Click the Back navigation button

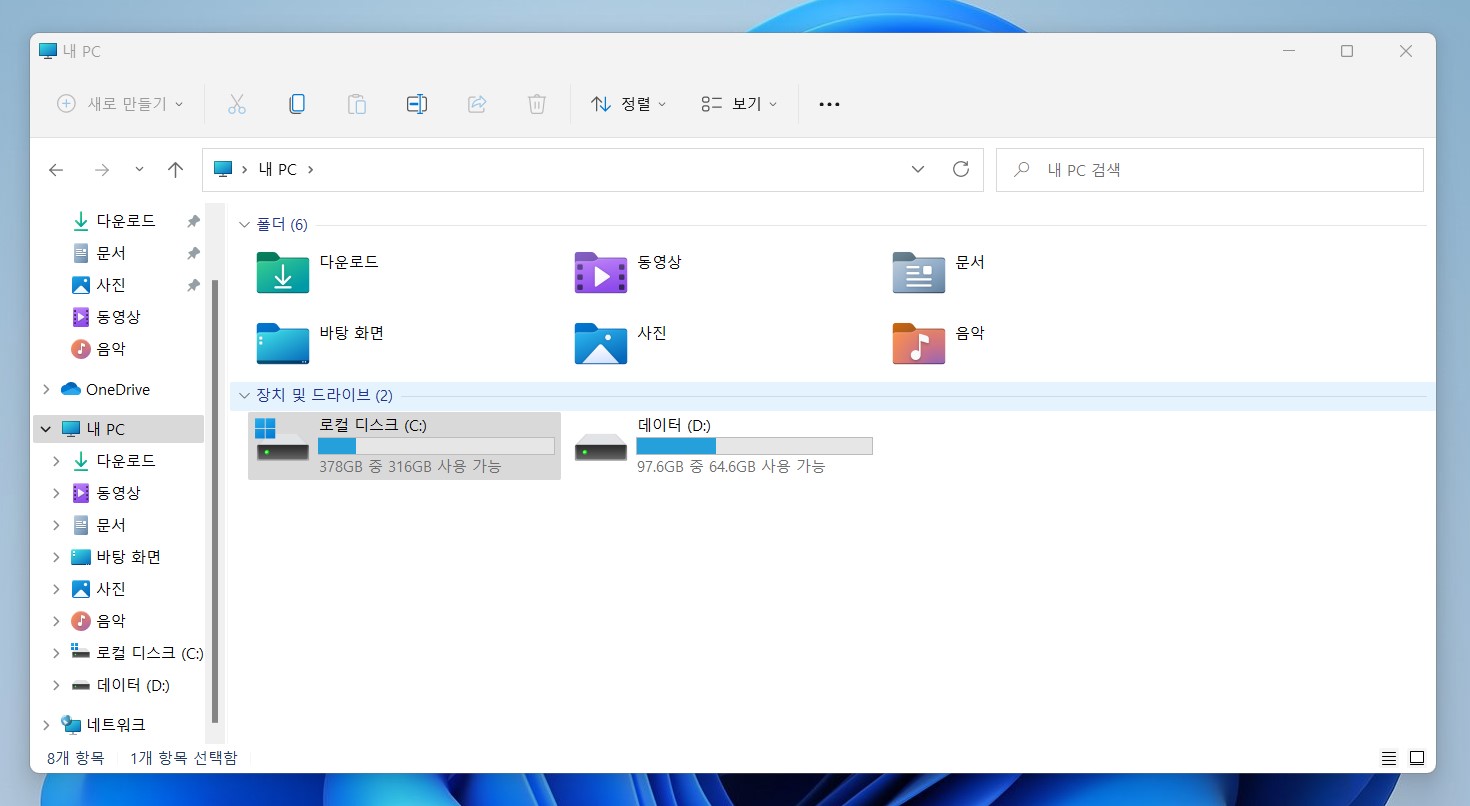pos(56,169)
